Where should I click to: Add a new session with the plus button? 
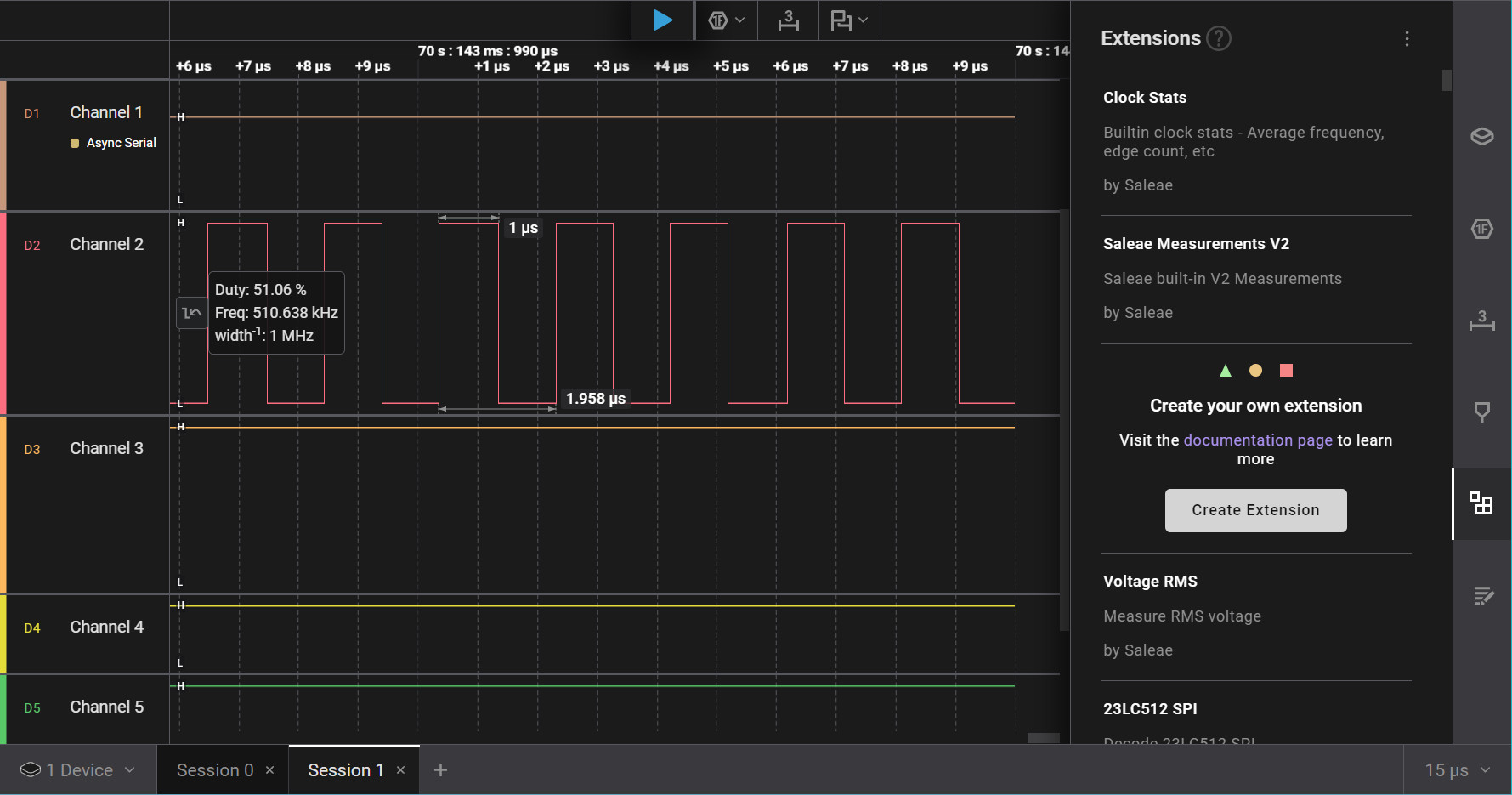[440, 770]
